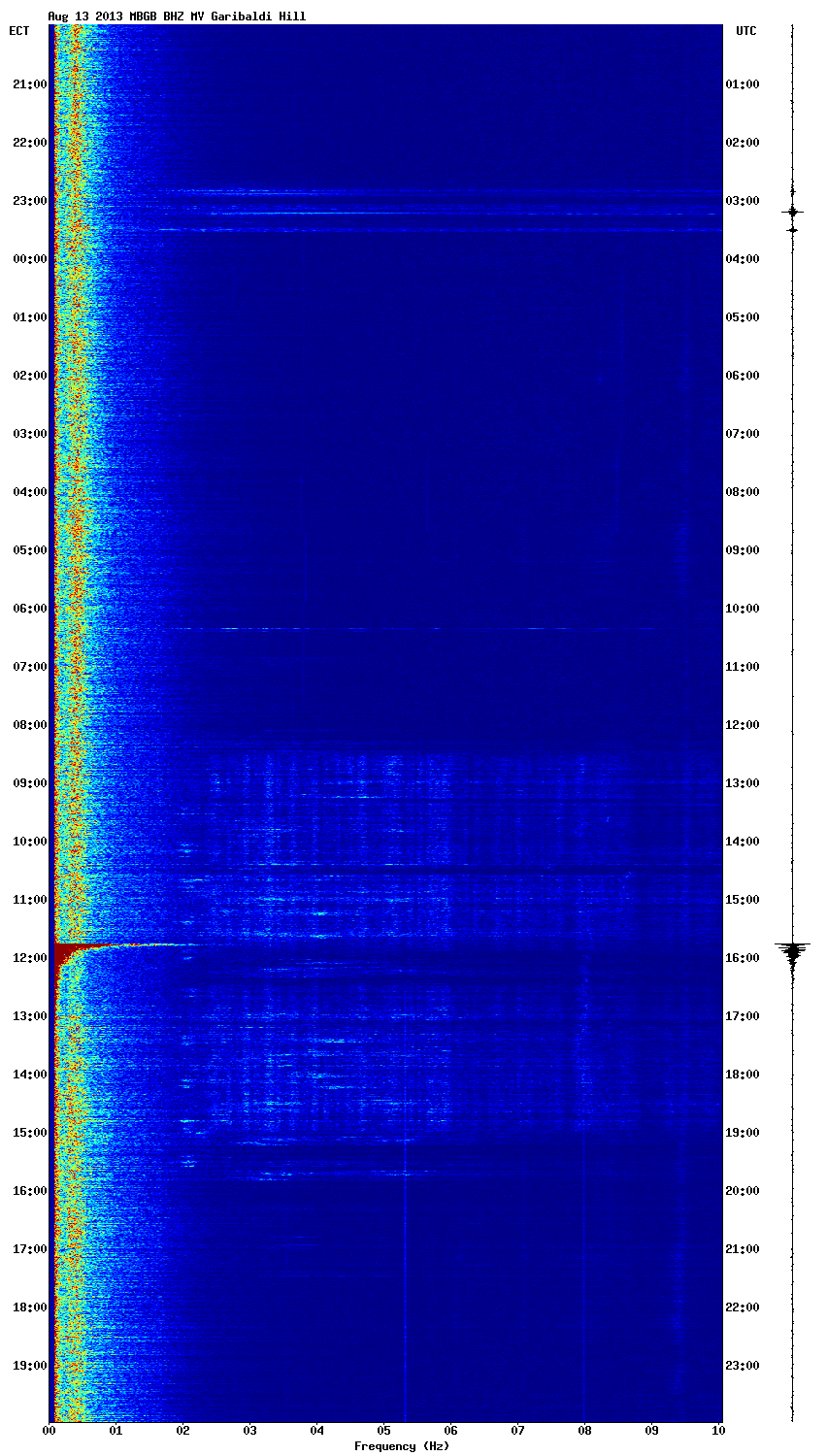Click the 16:00 label on the ECT axis
Image resolution: width=827 pixels, height=1456 pixels.
pyautogui.click(x=29, y=1191)
